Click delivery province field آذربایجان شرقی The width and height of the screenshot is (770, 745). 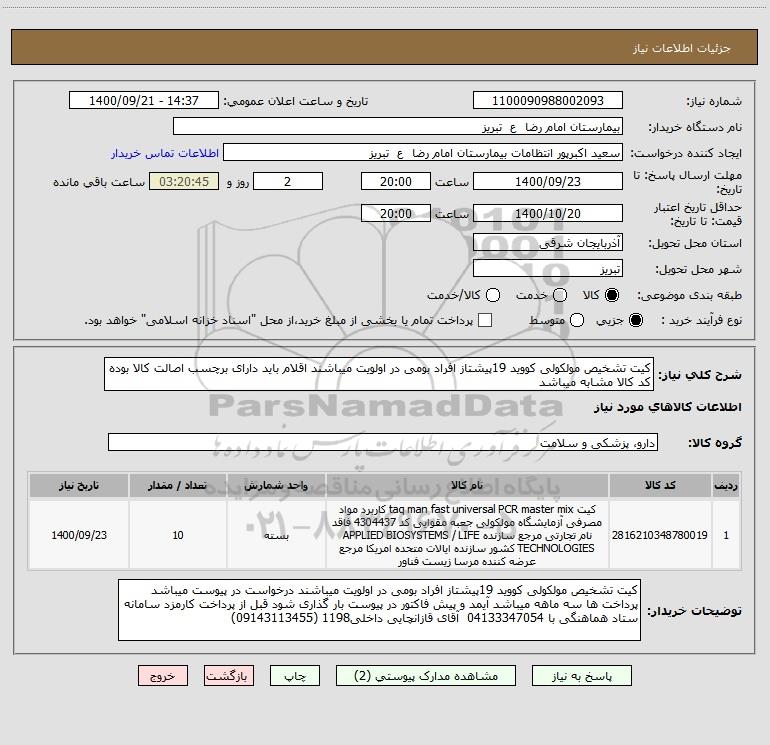(x=548, y=242)
